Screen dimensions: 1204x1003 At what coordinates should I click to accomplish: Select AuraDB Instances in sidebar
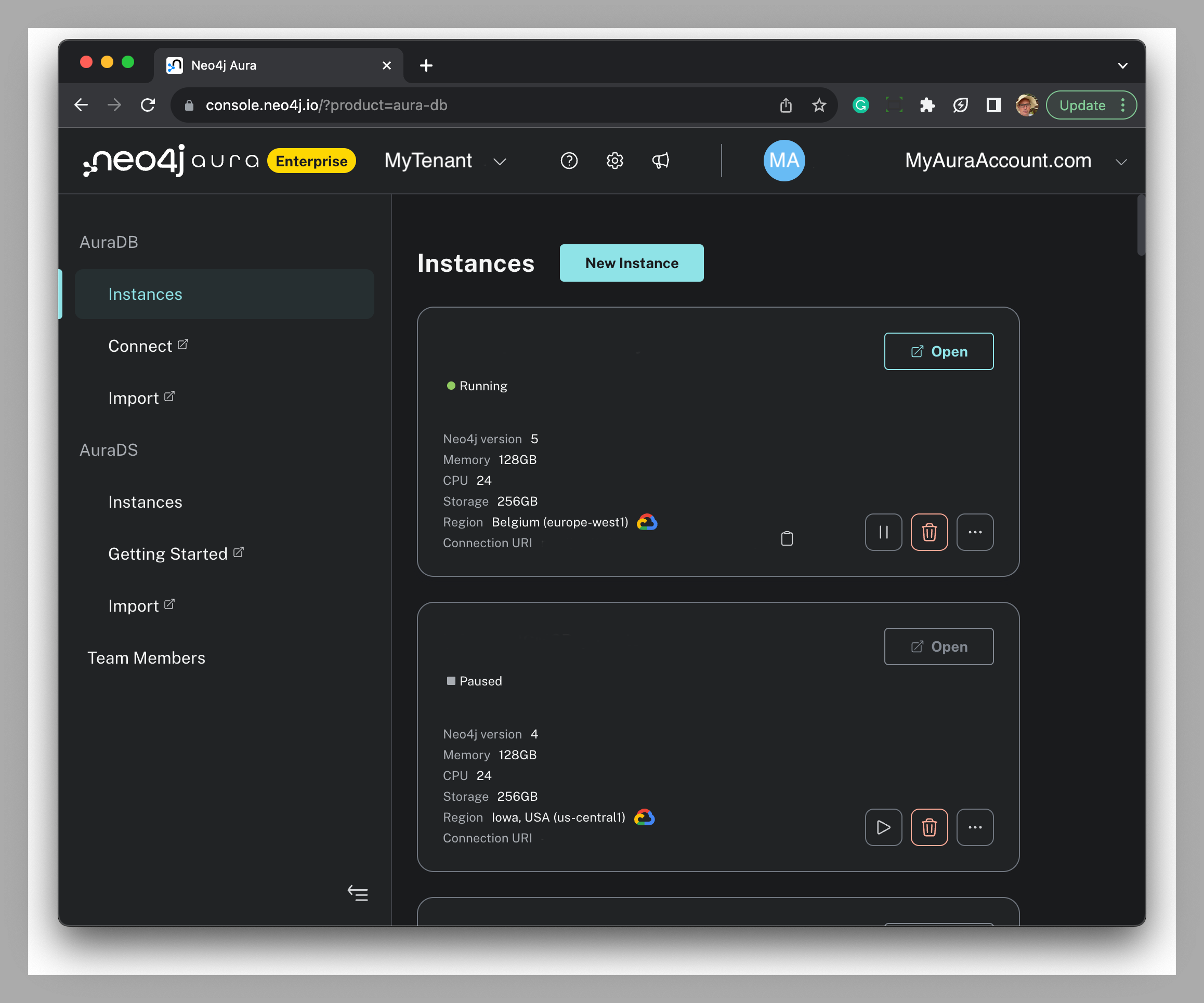tap(224, 294)
